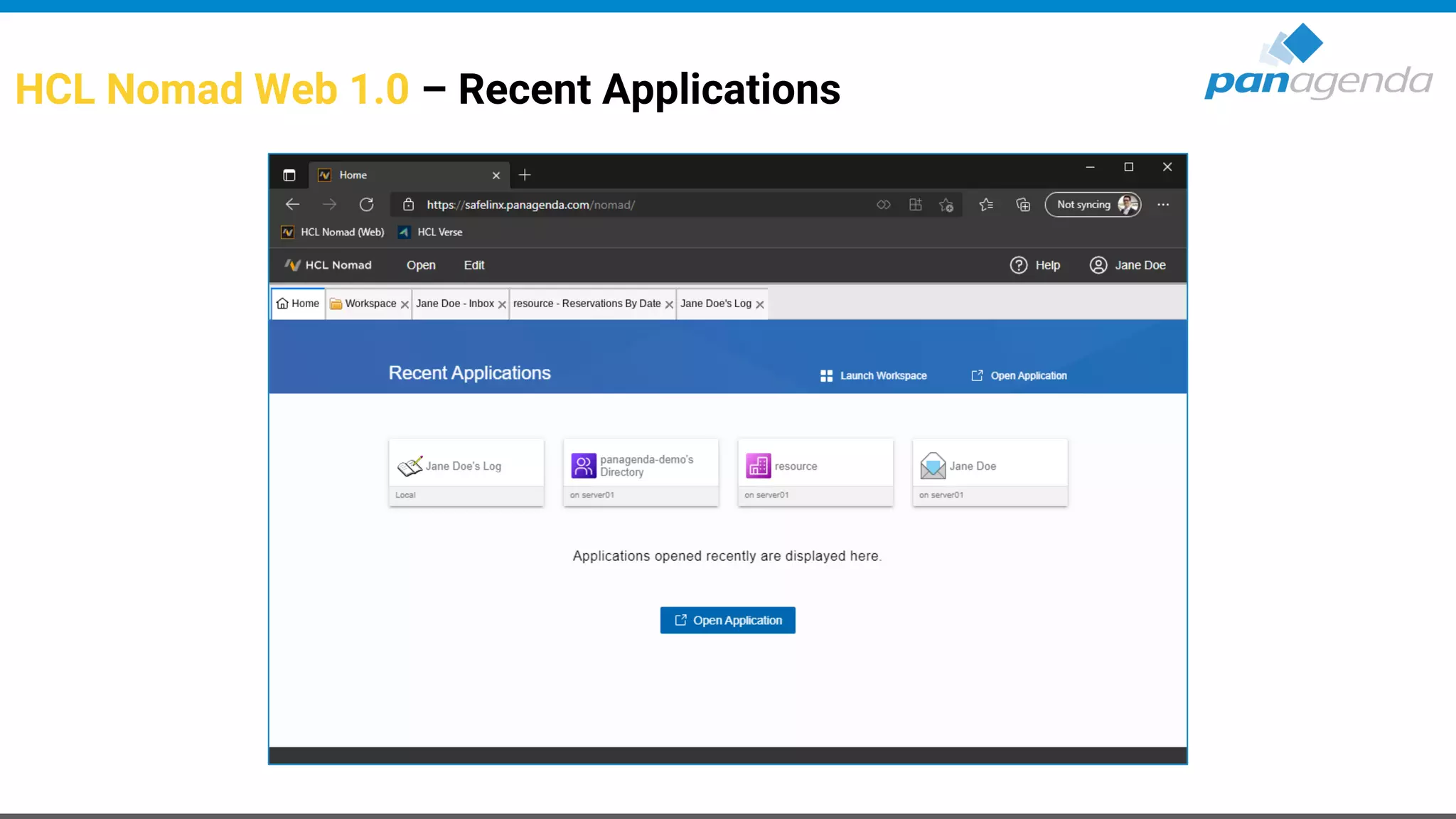1456x819 pixels.
Task: Click the immersive reader icon in address bar
Action: tap(883, 205)
